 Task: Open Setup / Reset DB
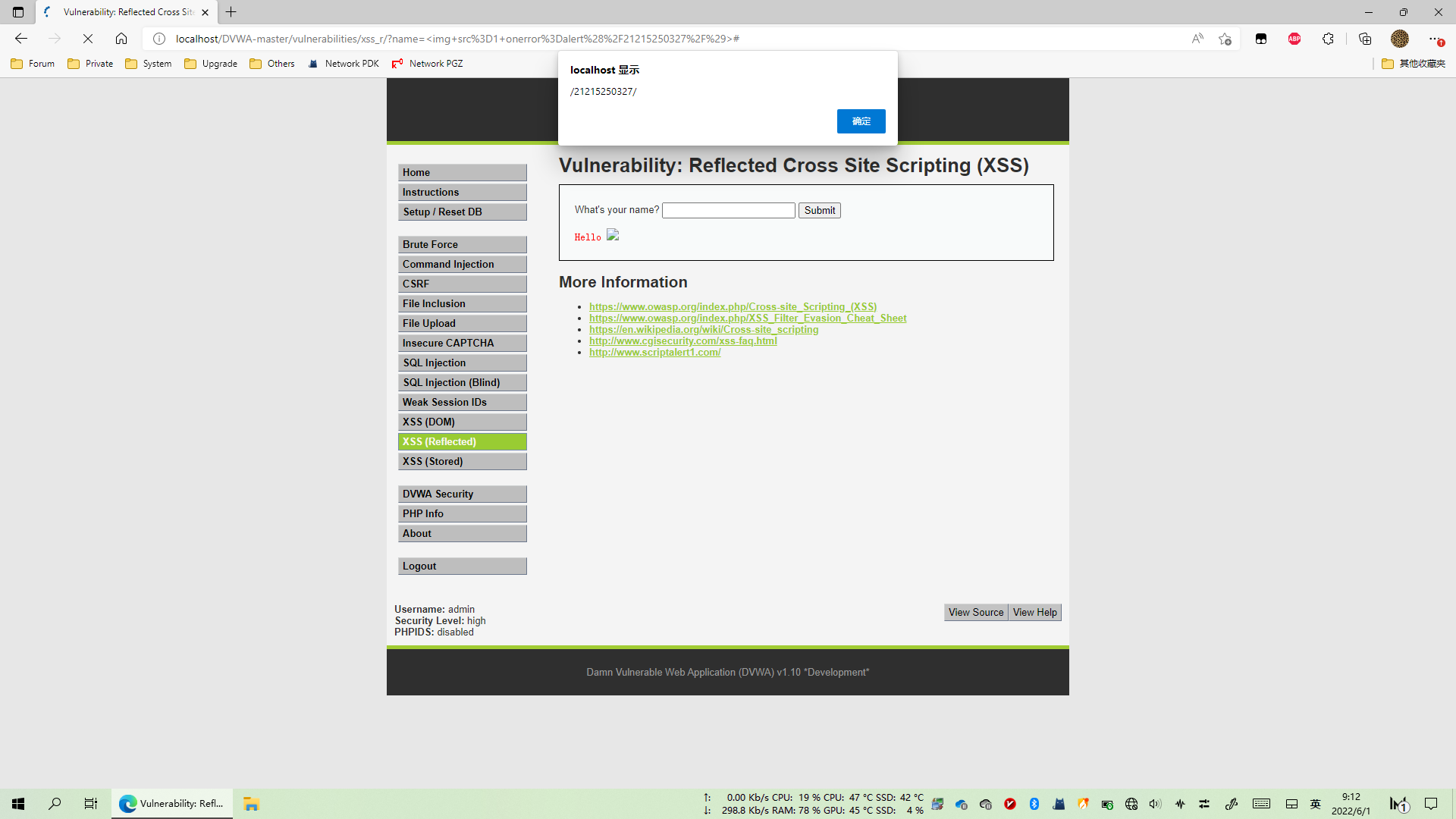point(462,212)
